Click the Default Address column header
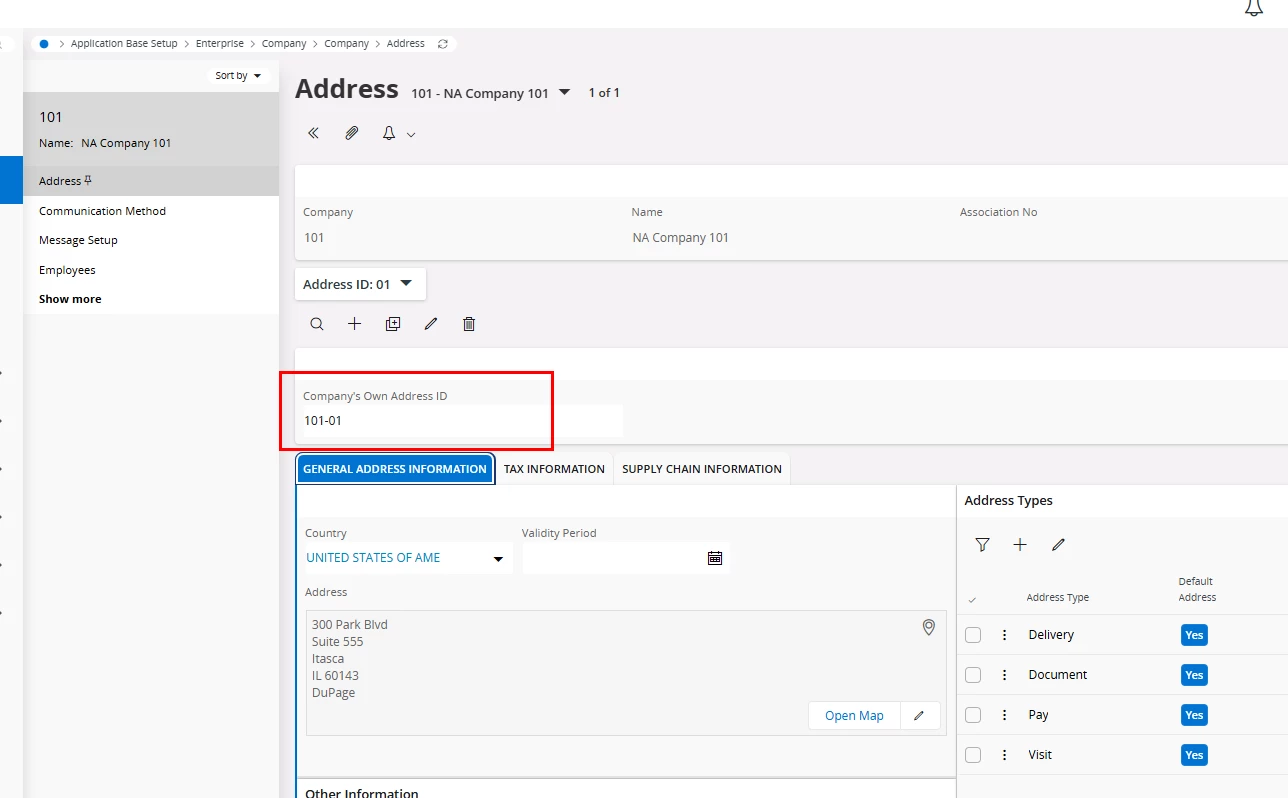Viewport: 1288px width, 798px height. 1197,589
